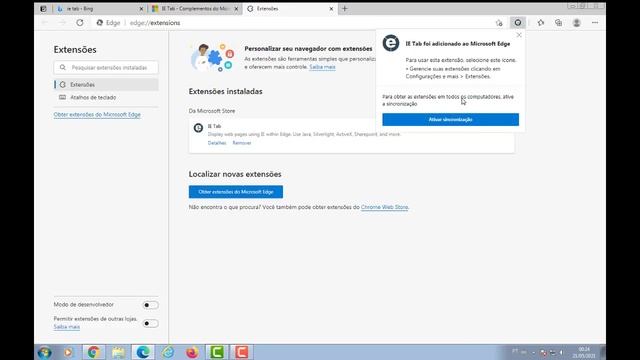Add this page to favorites icon
This screenshot has width=640, height=360.
coord(499,23)
